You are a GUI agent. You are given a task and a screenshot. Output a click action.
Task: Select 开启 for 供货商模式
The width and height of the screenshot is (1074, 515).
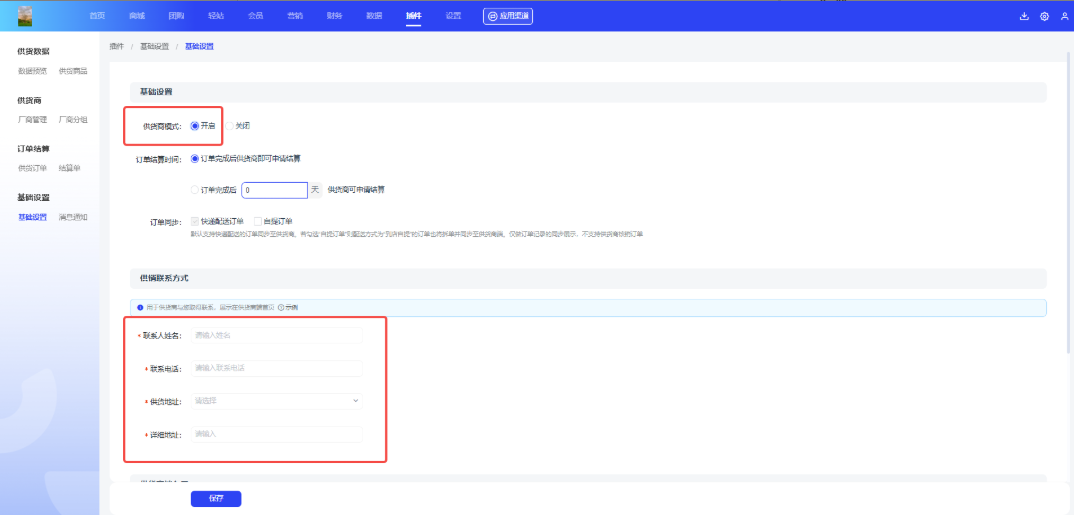195,126
